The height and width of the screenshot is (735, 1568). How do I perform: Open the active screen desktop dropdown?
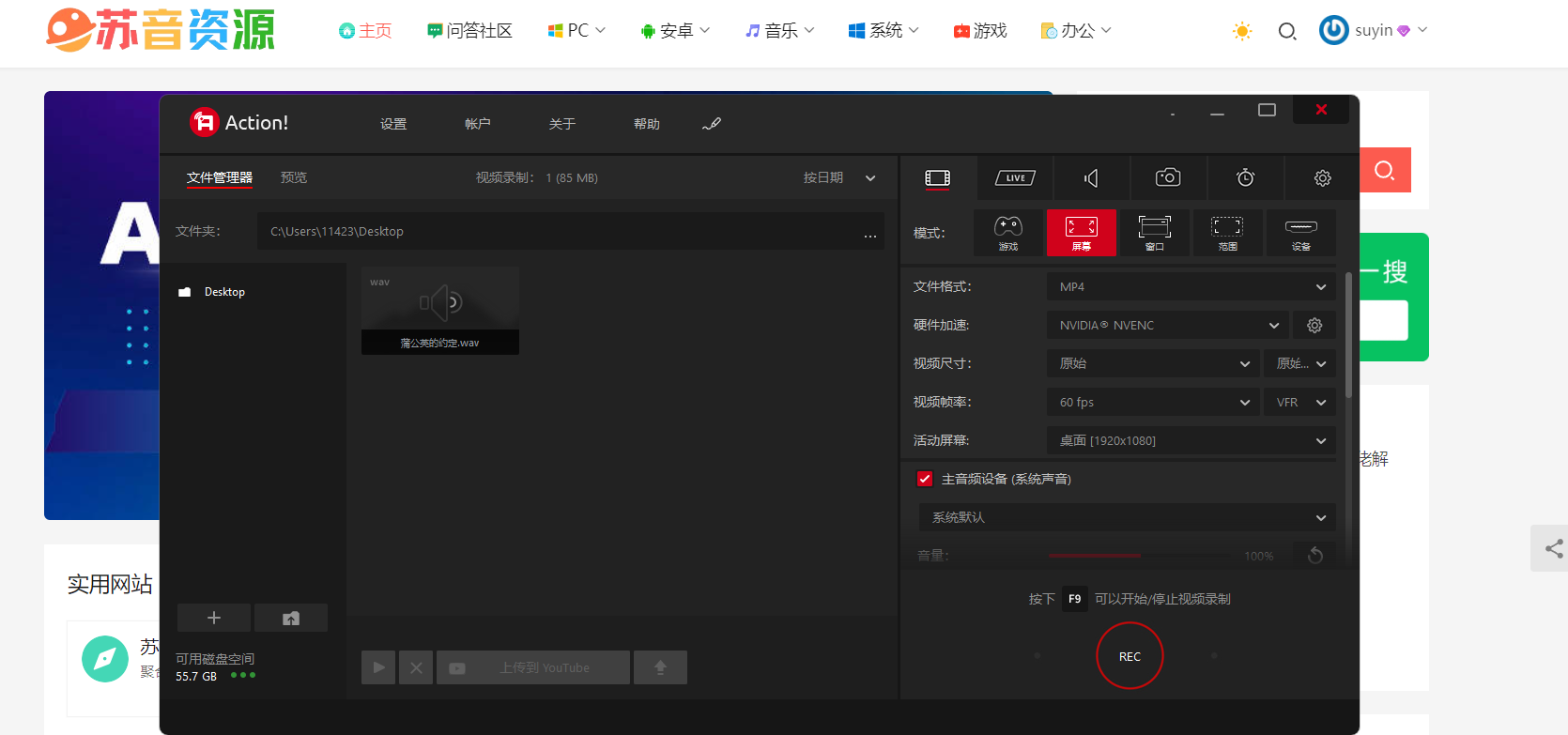1191,440
